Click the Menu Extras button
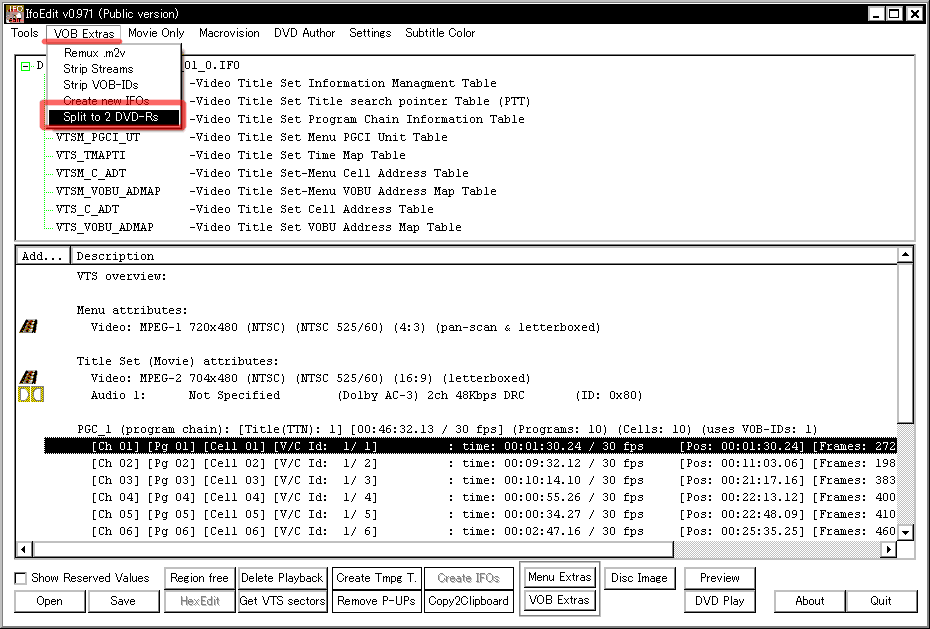This screenshot has width=930, height=629. coord(559,577)
